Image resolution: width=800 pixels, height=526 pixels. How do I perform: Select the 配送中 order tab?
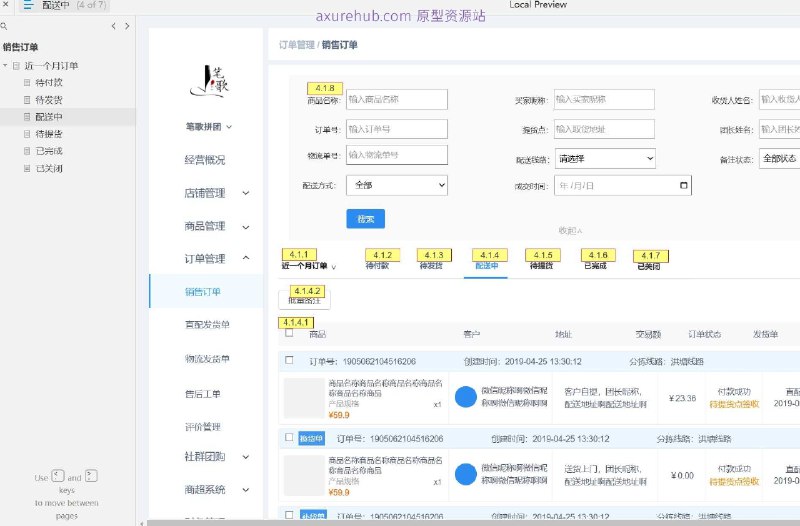tap(486, 266)
